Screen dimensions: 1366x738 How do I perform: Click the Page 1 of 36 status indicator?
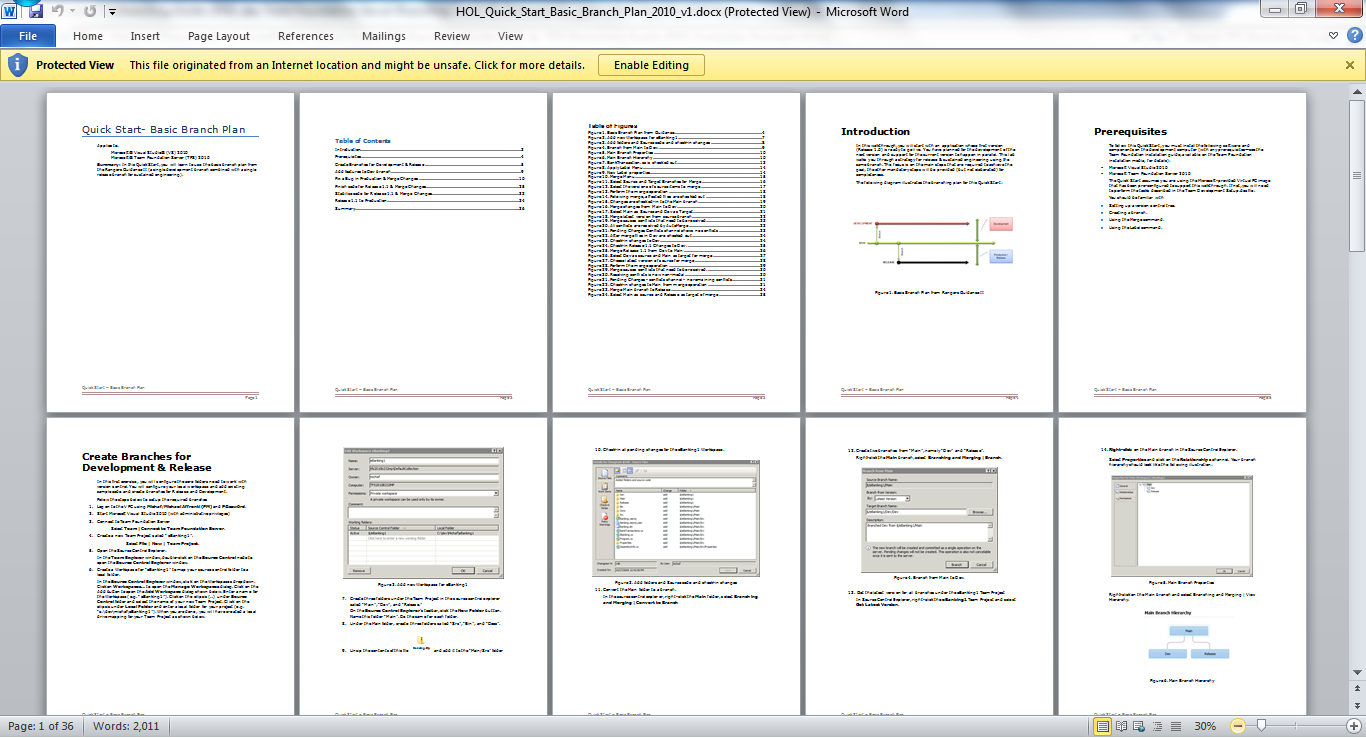tap(41, 726)
